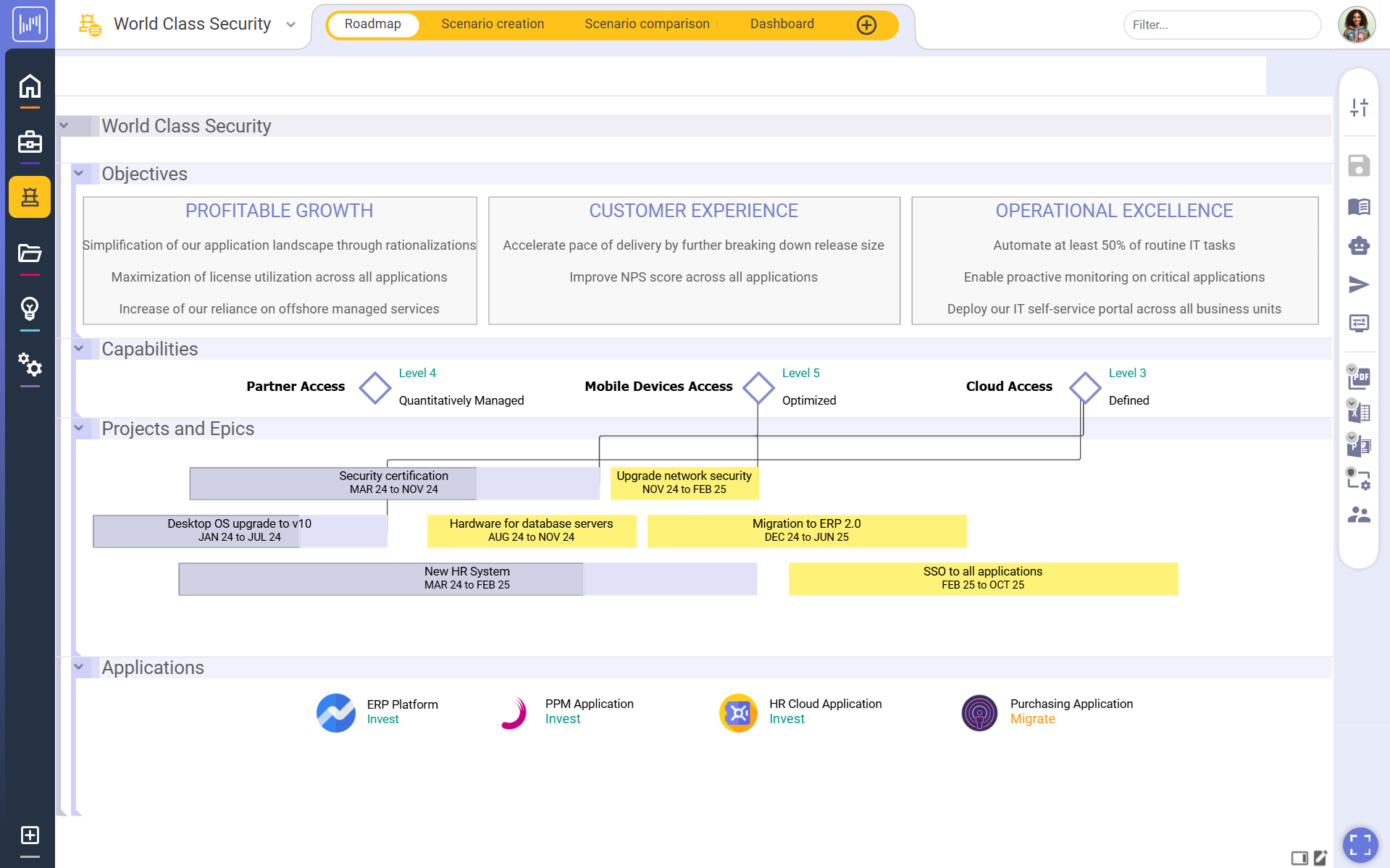
Task: Expand the PowerPoint export options chevron
Action: click(1352, 437)
